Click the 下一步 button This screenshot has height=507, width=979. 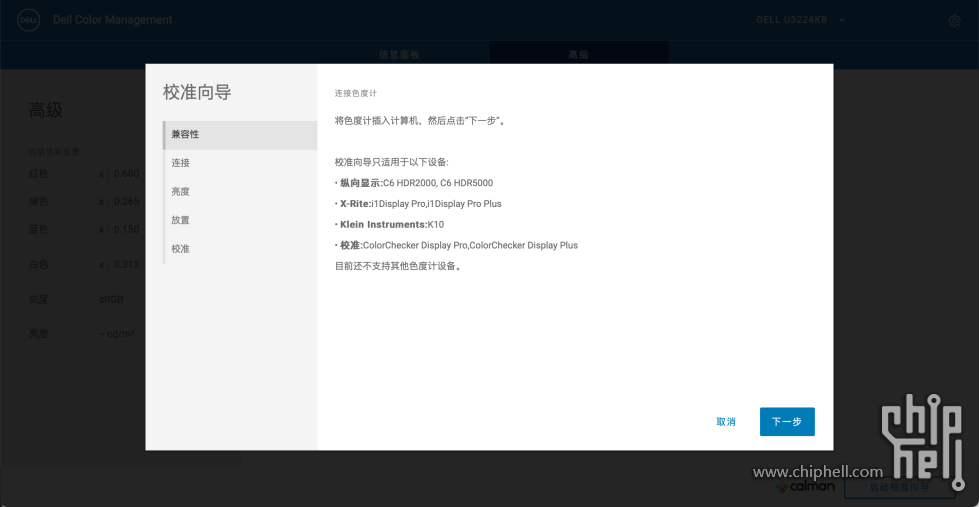(x=787, y=422)
